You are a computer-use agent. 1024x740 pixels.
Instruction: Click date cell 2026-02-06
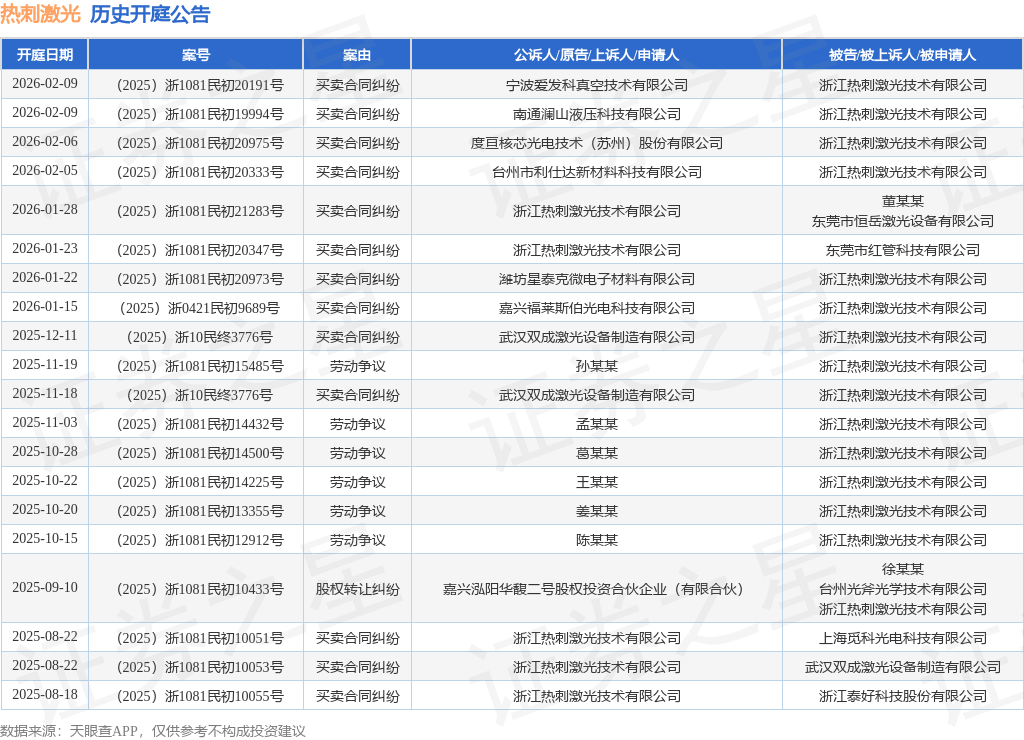coord(45,142)
